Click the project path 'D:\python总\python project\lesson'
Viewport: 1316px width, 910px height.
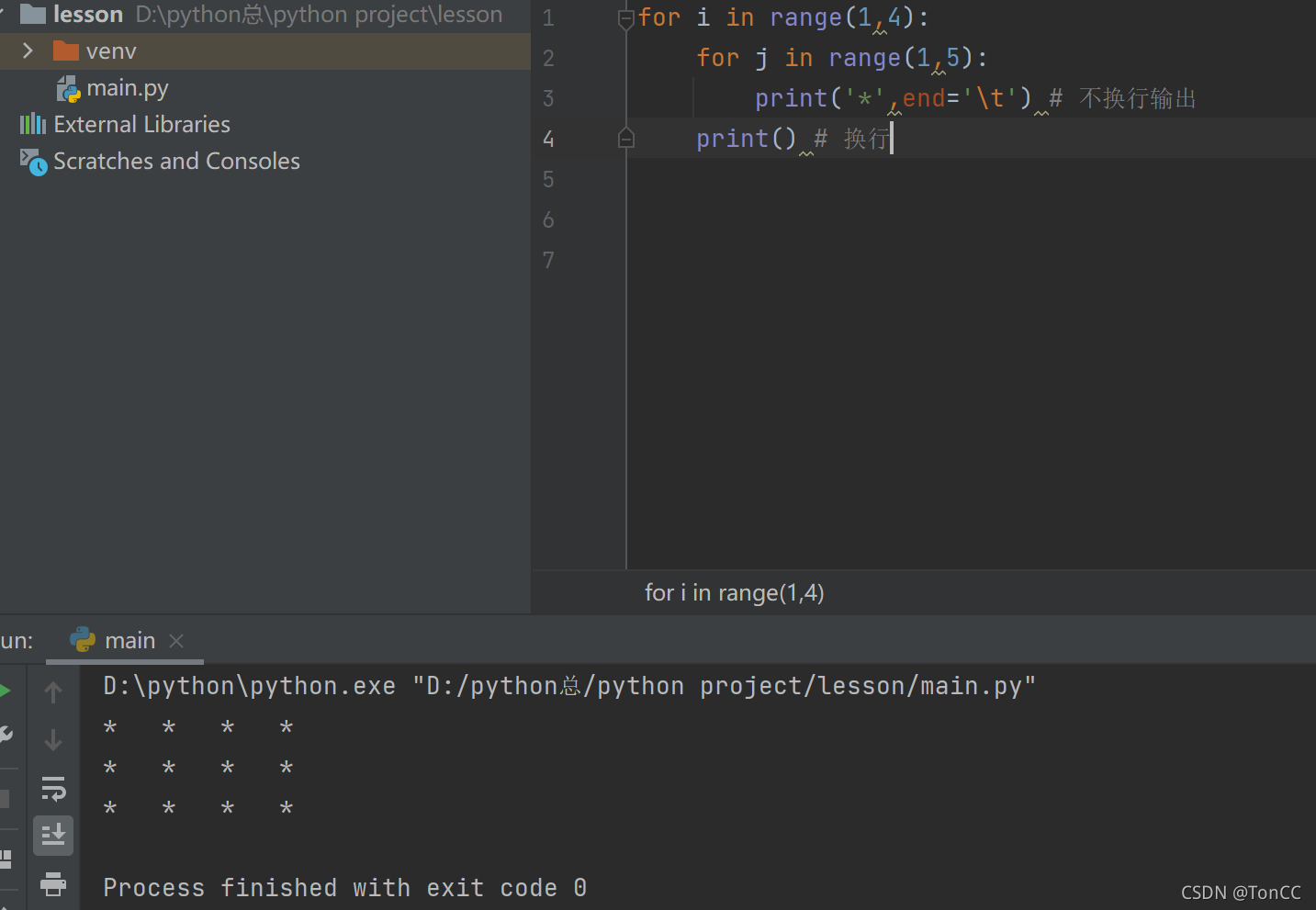pos(320,15)
